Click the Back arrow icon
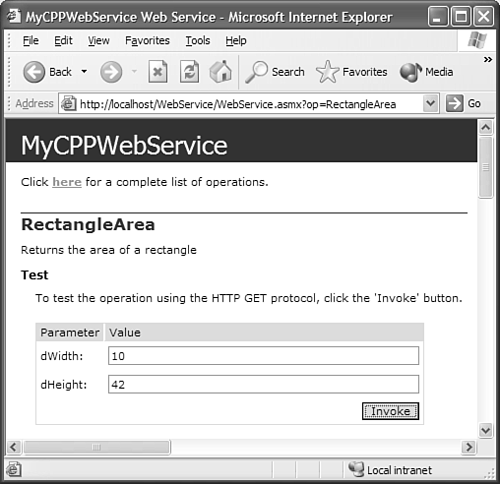 click(x=34, y=72)
